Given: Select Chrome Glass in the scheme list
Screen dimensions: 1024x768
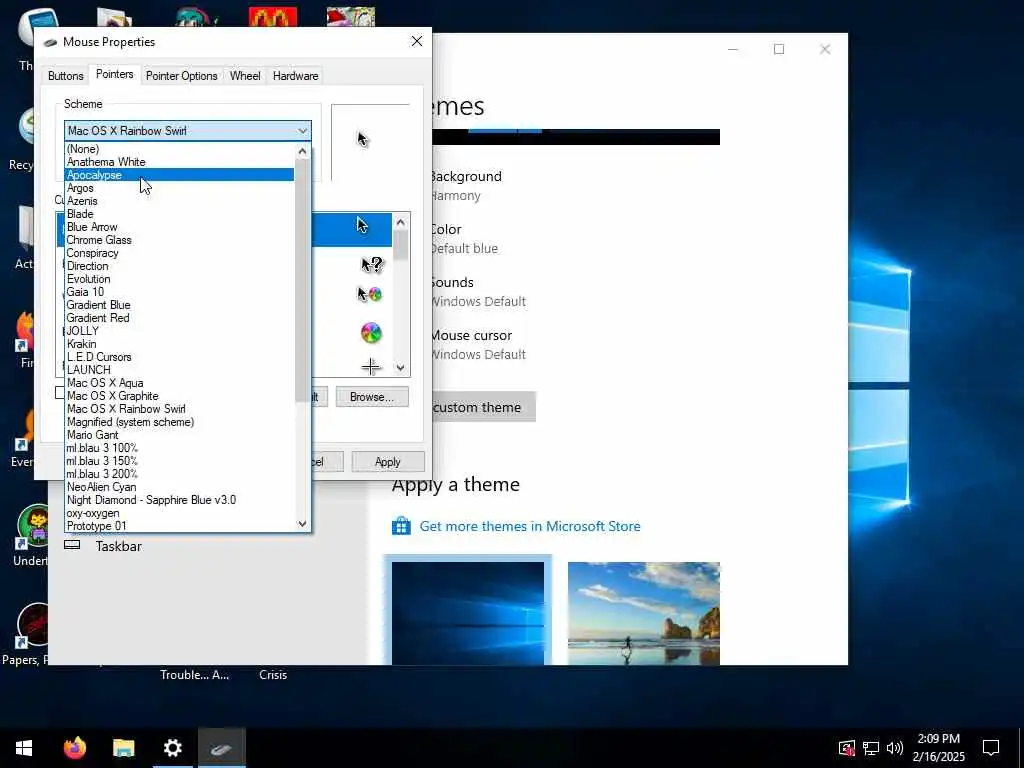Looking at the screenshot, I should [x=180, y=240].
